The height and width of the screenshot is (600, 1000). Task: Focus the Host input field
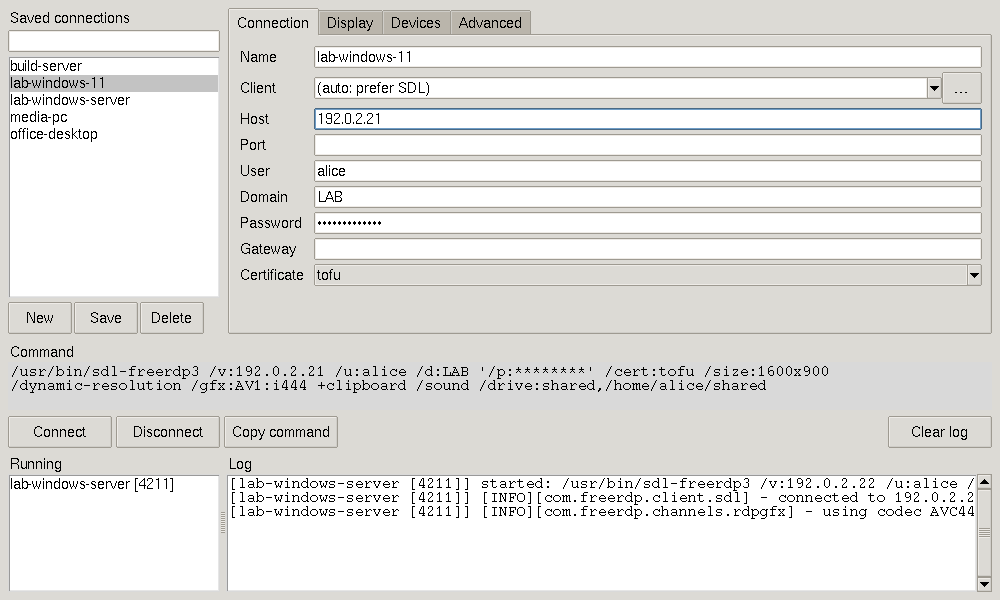coord(647,119)
